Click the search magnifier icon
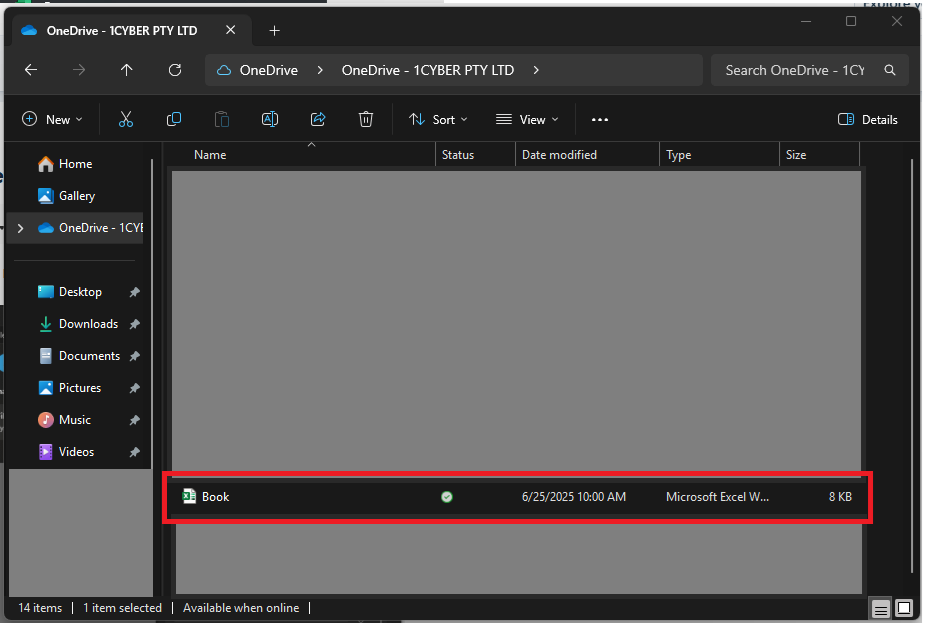 pyautogui.click(x=889, y=70)
